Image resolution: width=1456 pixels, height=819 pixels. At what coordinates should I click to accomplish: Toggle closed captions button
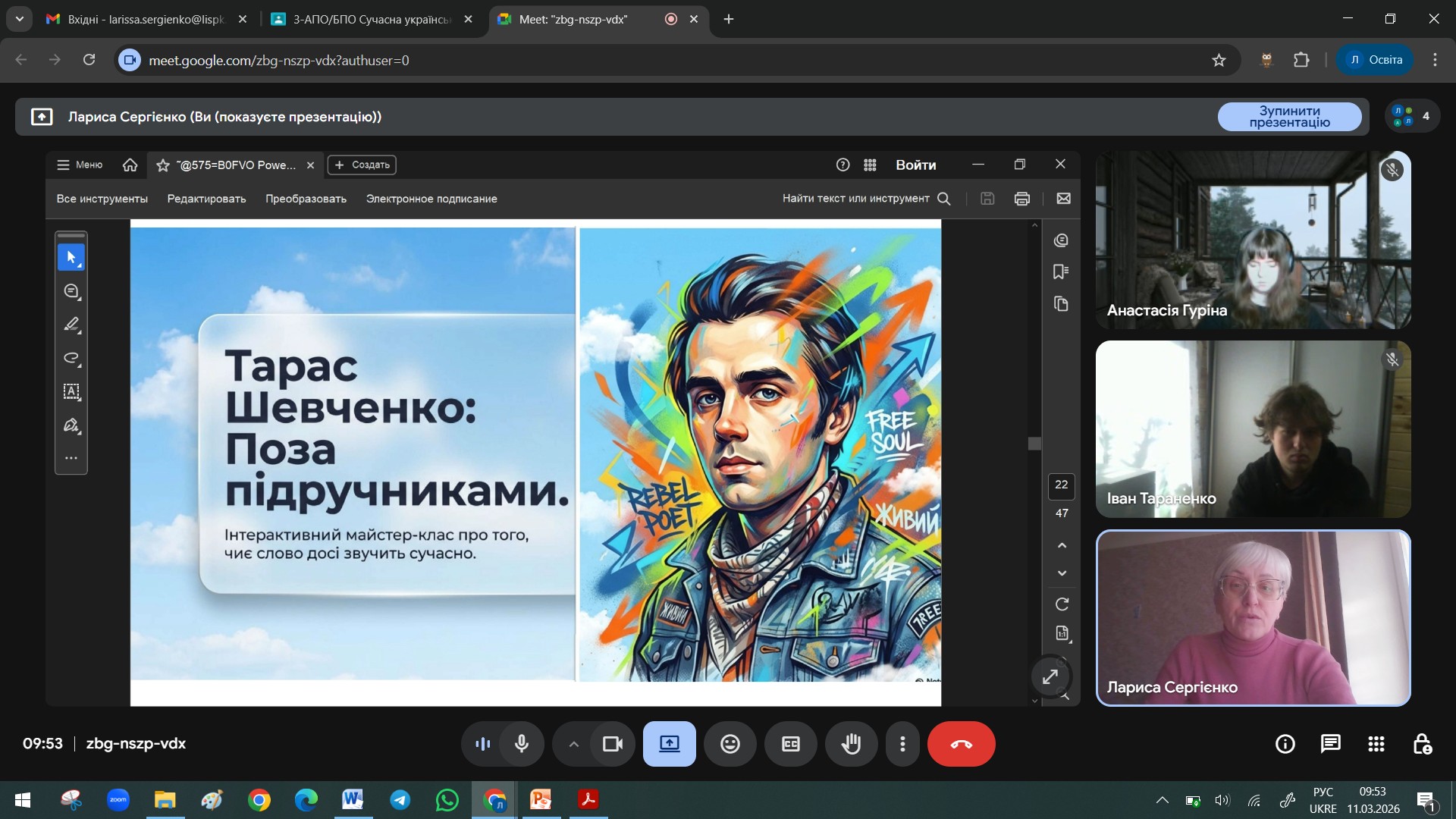[790, 744]
